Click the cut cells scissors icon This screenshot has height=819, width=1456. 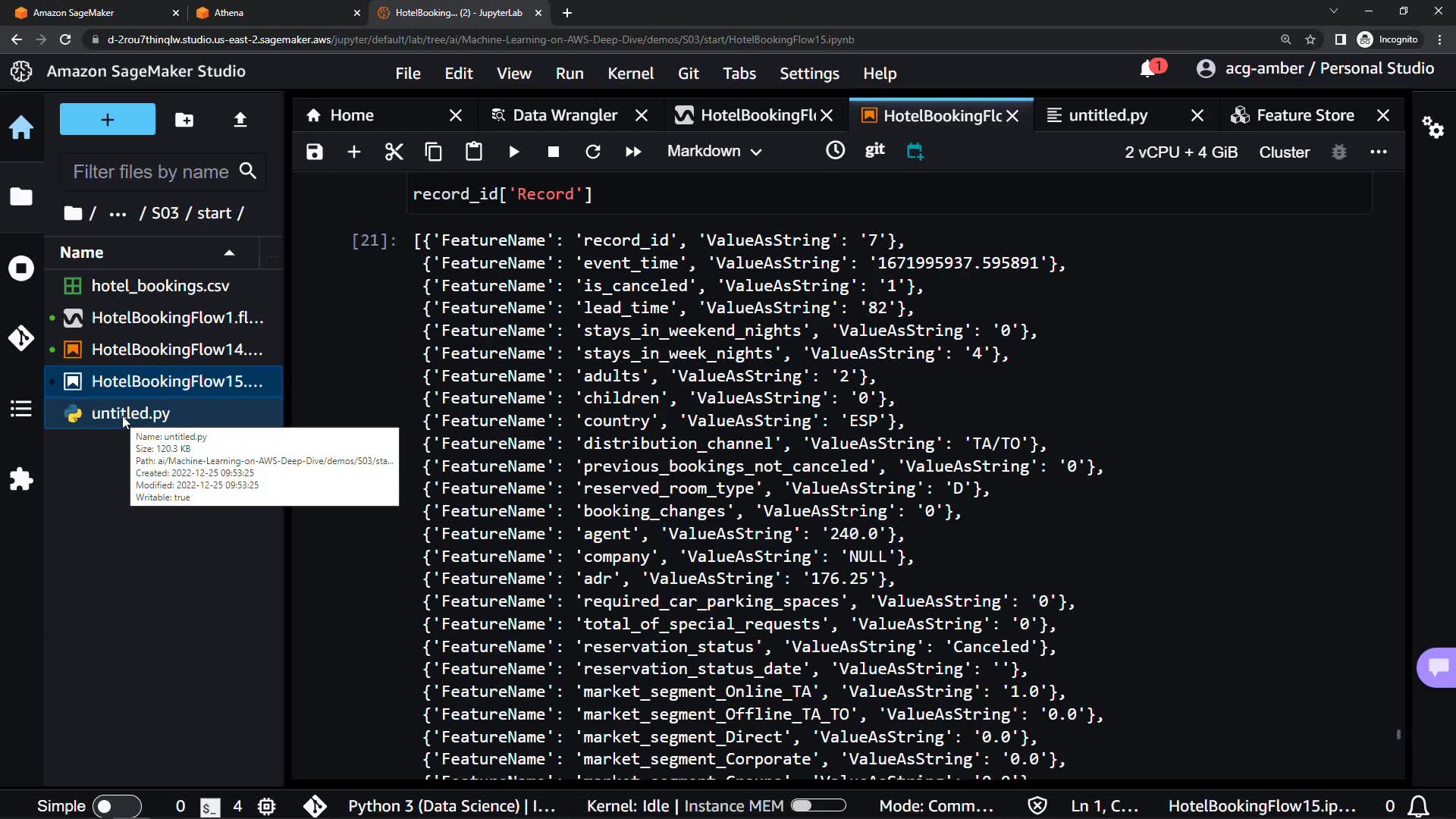pos(394,152)
